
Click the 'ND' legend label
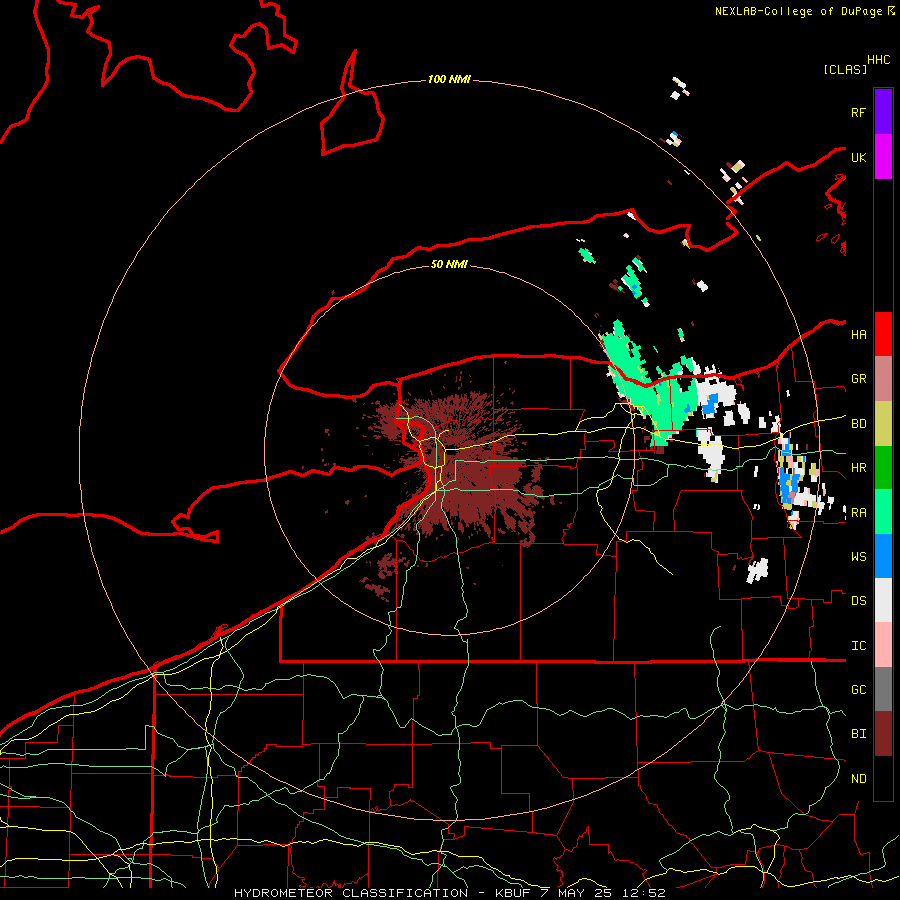pos(858,779)
